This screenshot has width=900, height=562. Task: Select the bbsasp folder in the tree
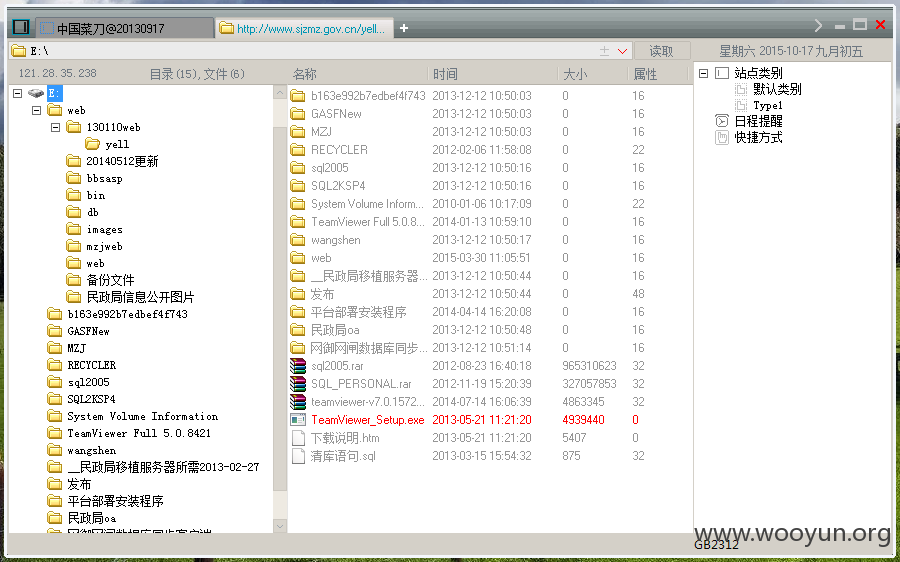click(x=104, y=178)
